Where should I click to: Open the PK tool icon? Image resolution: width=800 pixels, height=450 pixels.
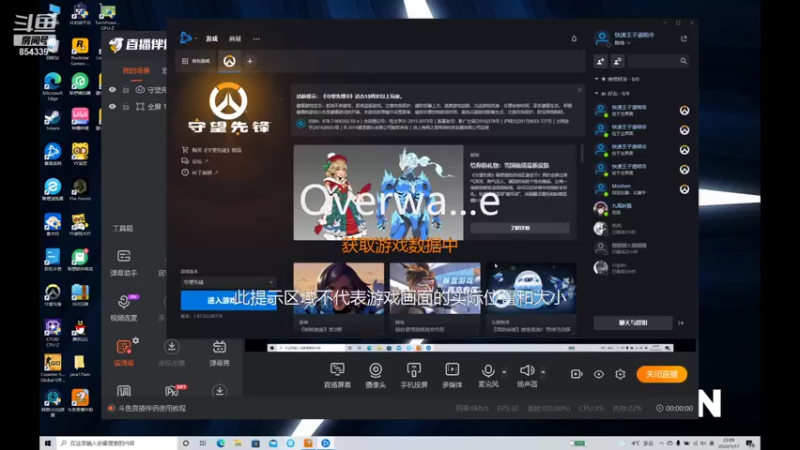tap(173, 391)
